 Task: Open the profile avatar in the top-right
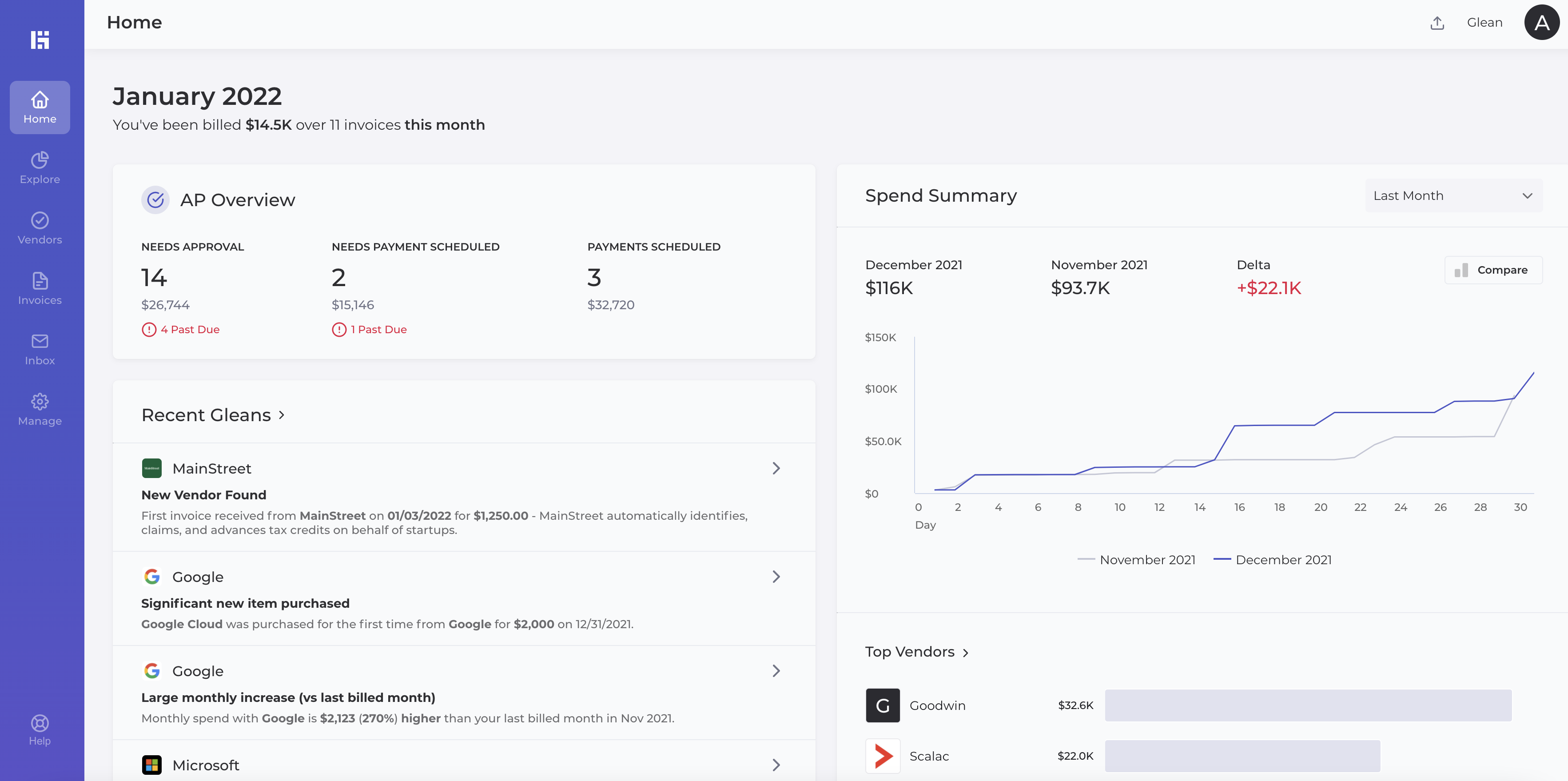pyautogui.click(x=1542, y=22)
